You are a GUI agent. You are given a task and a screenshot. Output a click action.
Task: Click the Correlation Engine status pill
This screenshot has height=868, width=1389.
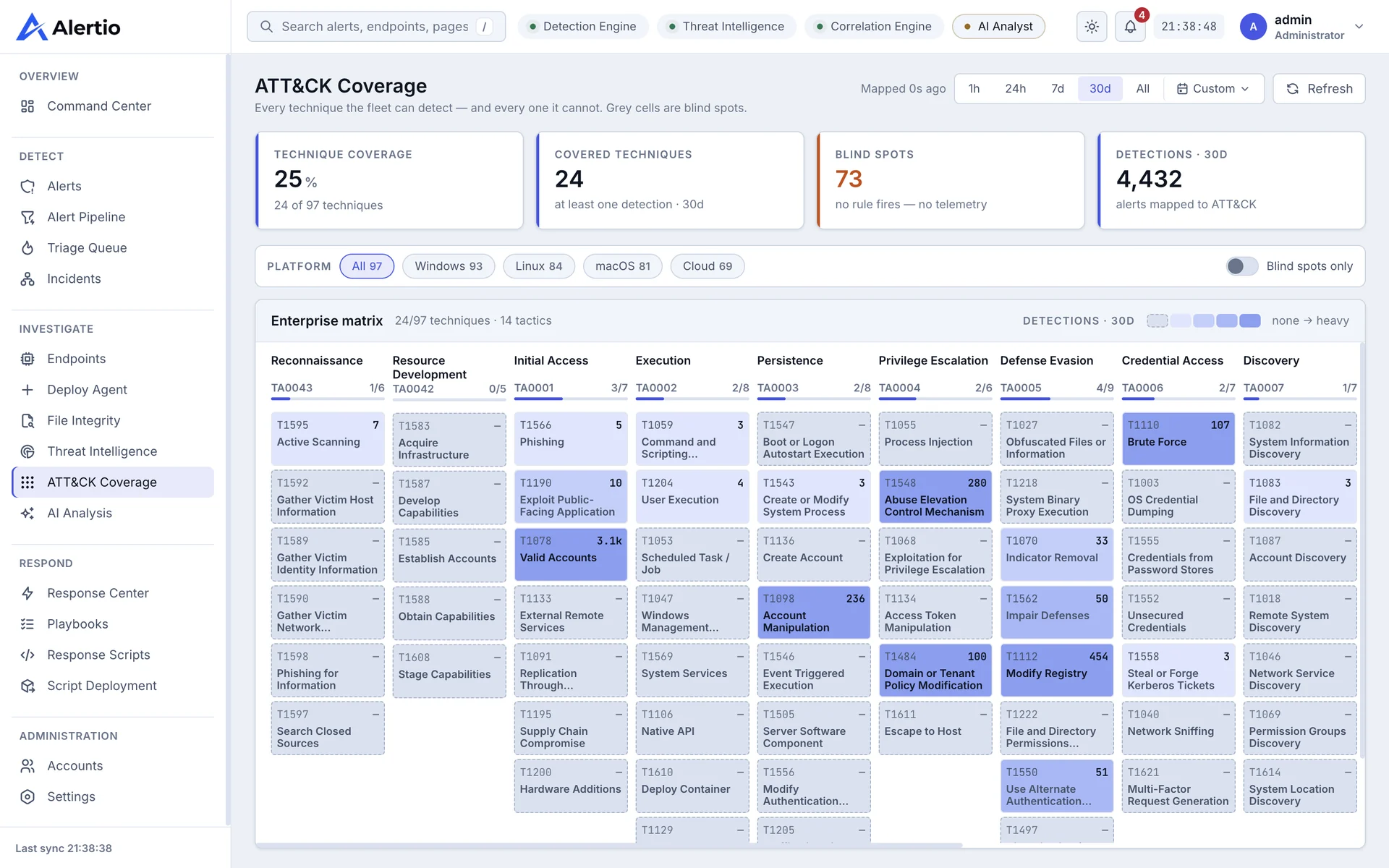[874, 27]
